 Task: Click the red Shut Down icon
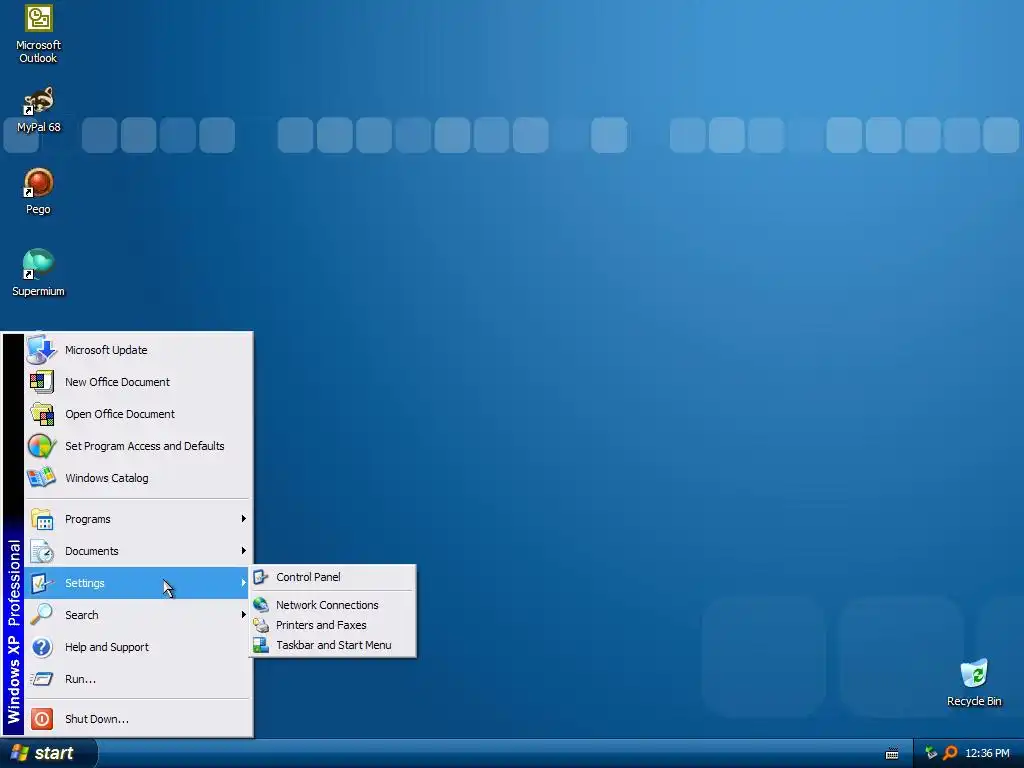tap(42, 719)
